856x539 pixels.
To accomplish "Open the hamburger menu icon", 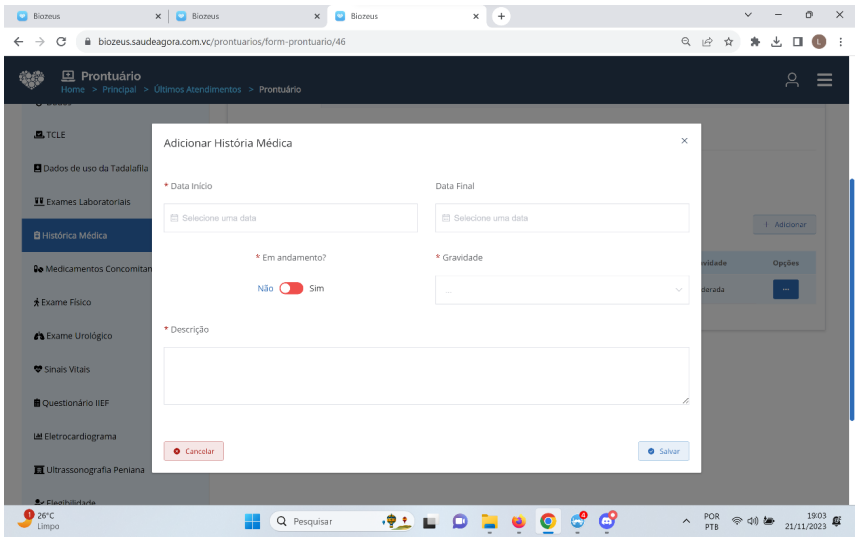I will [824, 81].
